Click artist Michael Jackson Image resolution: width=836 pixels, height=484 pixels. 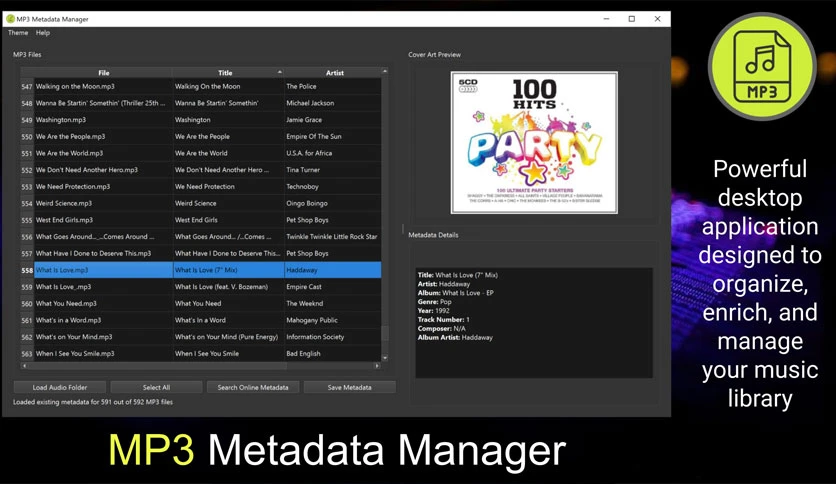310,103
